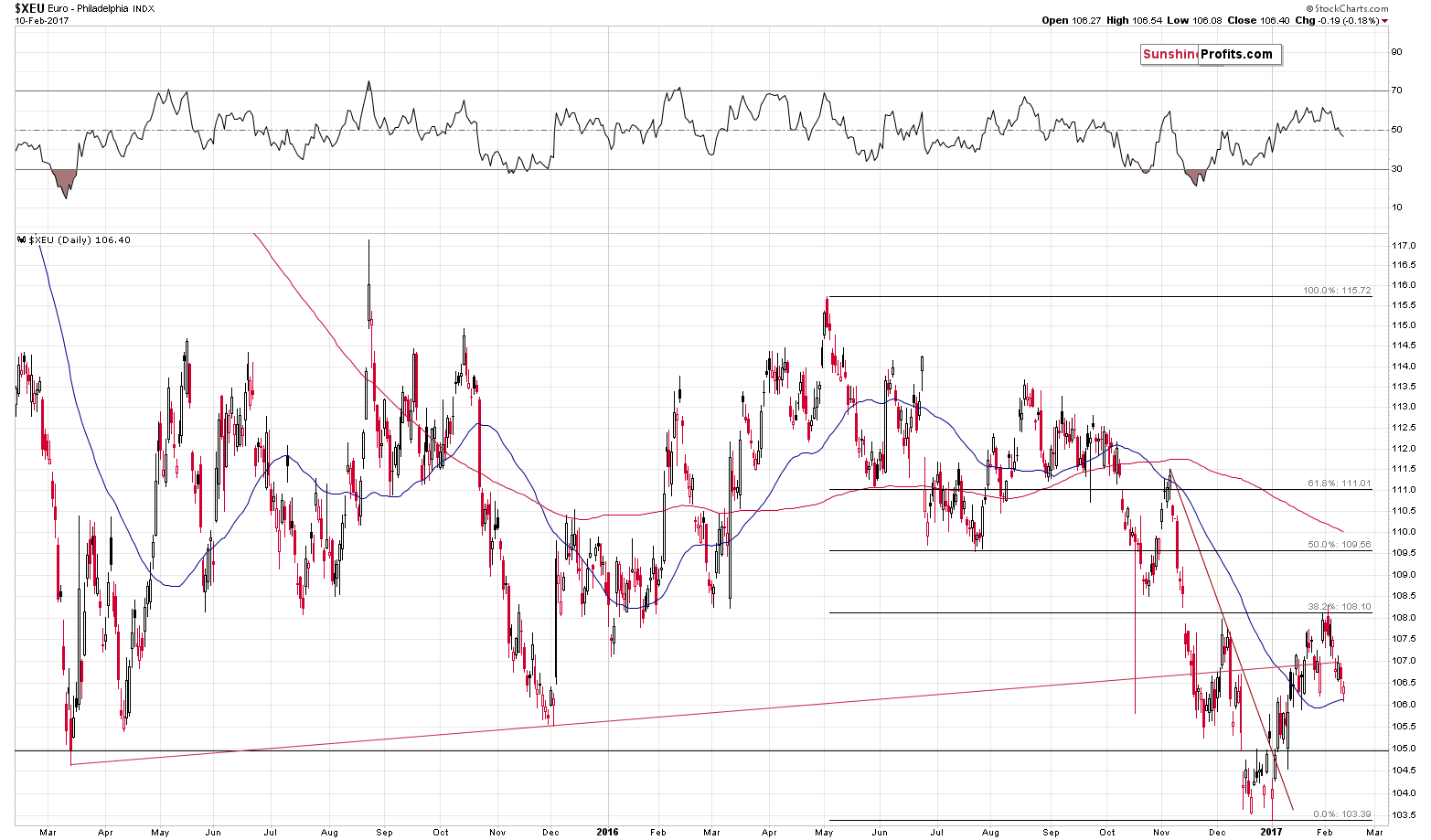Click the '38.2%: 108.10' Fibonacci label
This screenshot has height=840, width=1431.
point(1340,606)
